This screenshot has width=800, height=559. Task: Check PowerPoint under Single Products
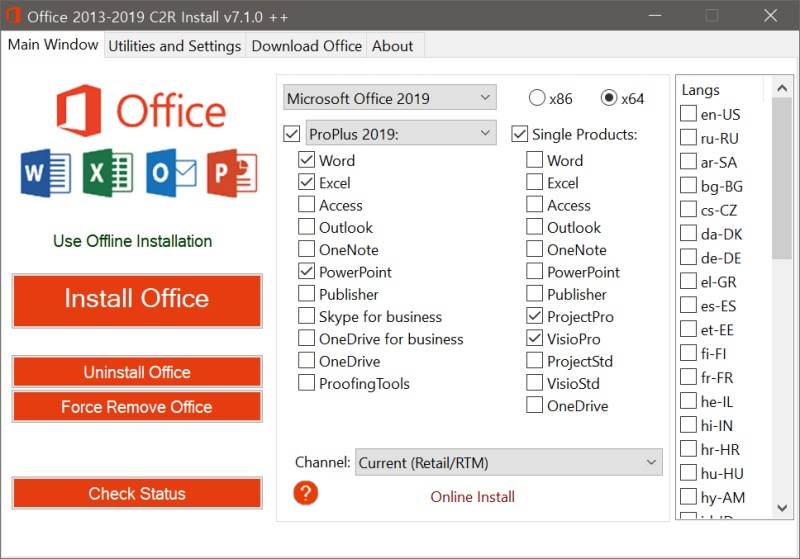pyautogui.click(x=534, y=271)
